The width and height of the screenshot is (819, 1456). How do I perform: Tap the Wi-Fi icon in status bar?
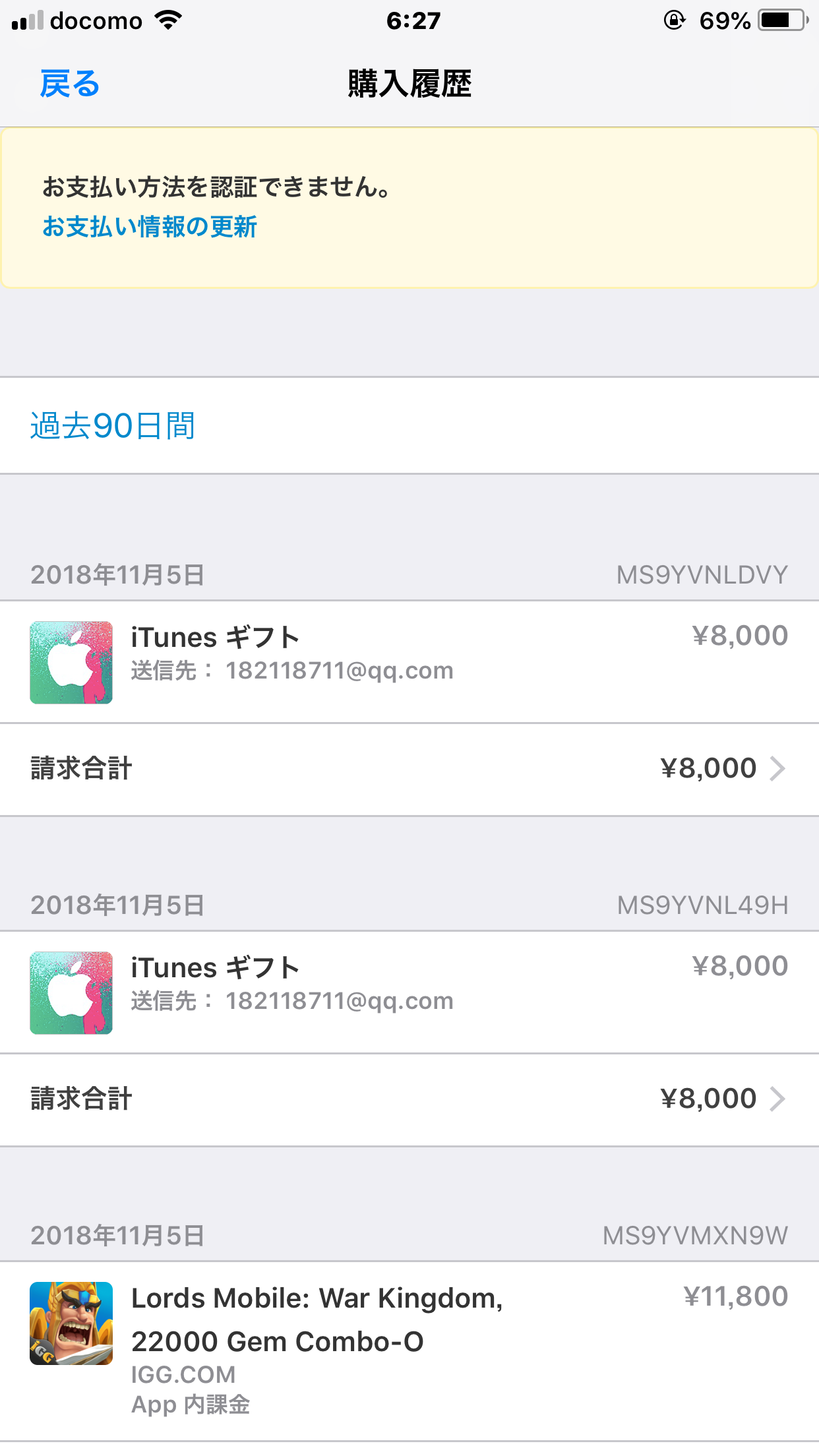[169, 20]
